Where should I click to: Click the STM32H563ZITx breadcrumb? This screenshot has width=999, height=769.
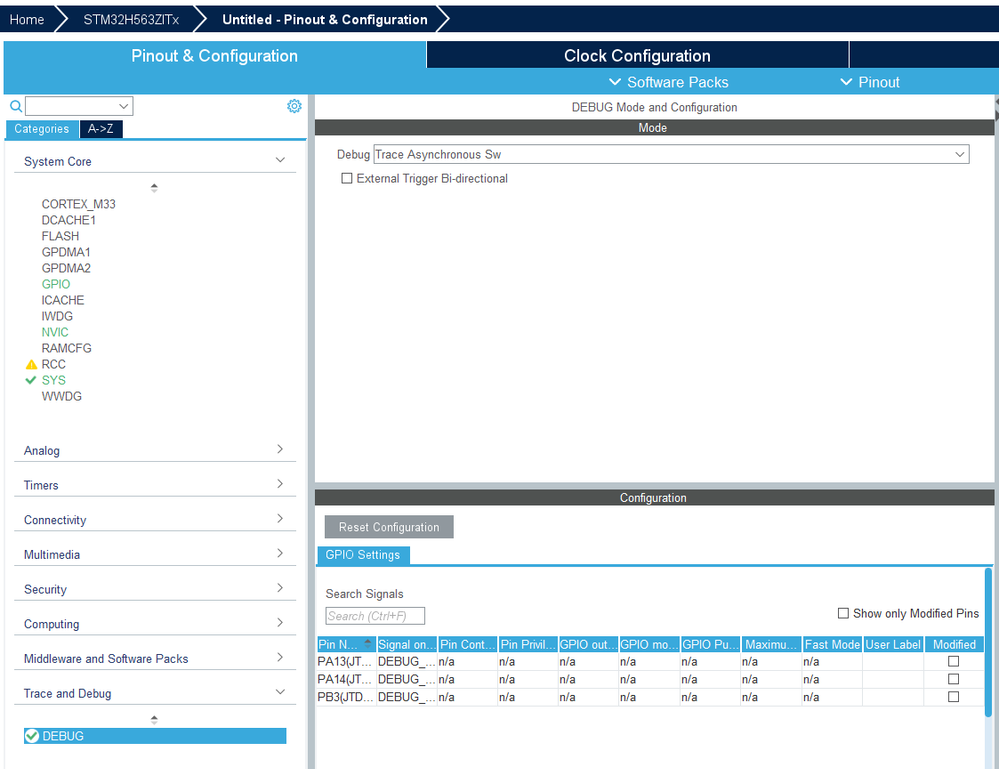point(131,20)
